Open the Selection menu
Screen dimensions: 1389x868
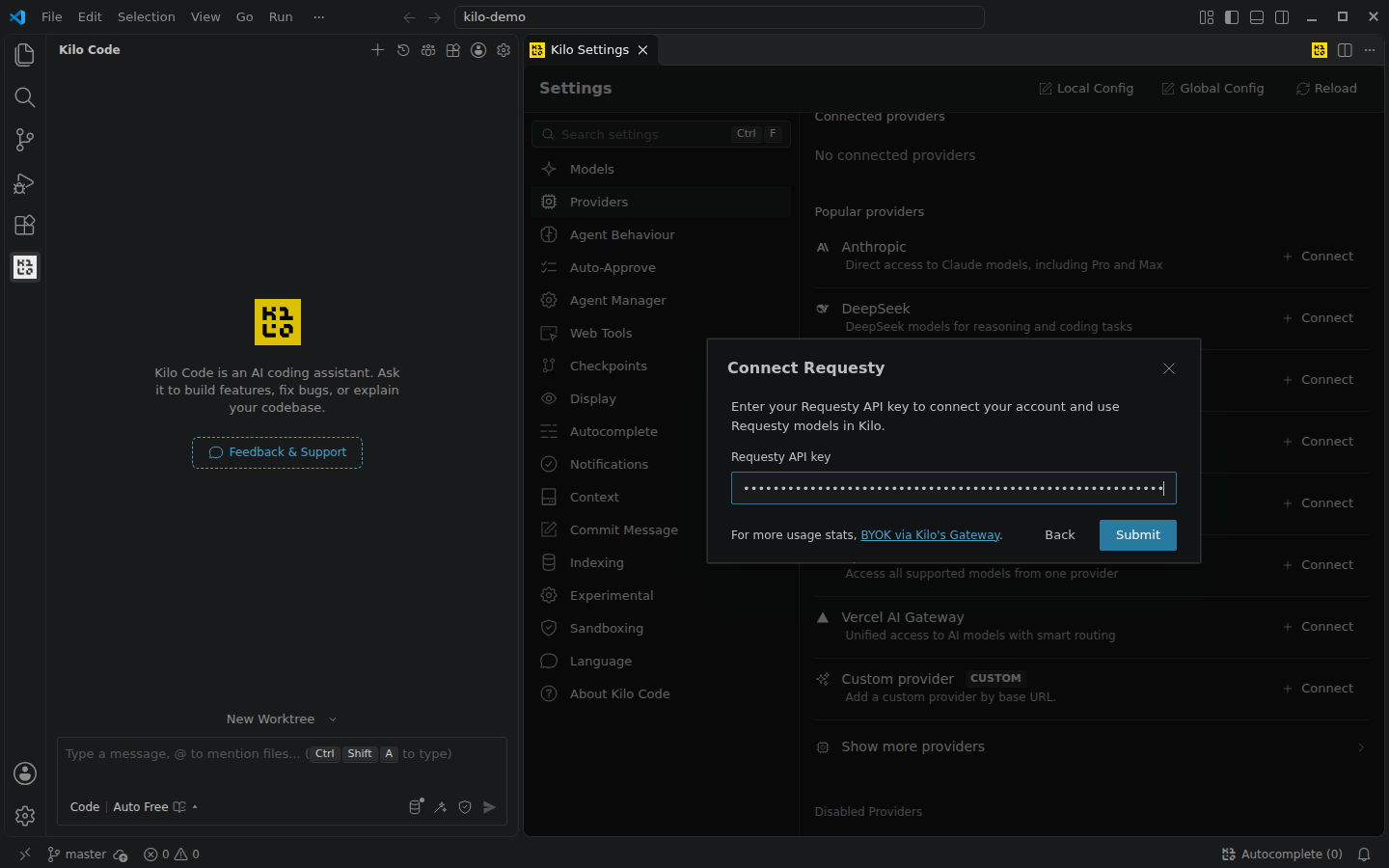[x=147, y=17]
